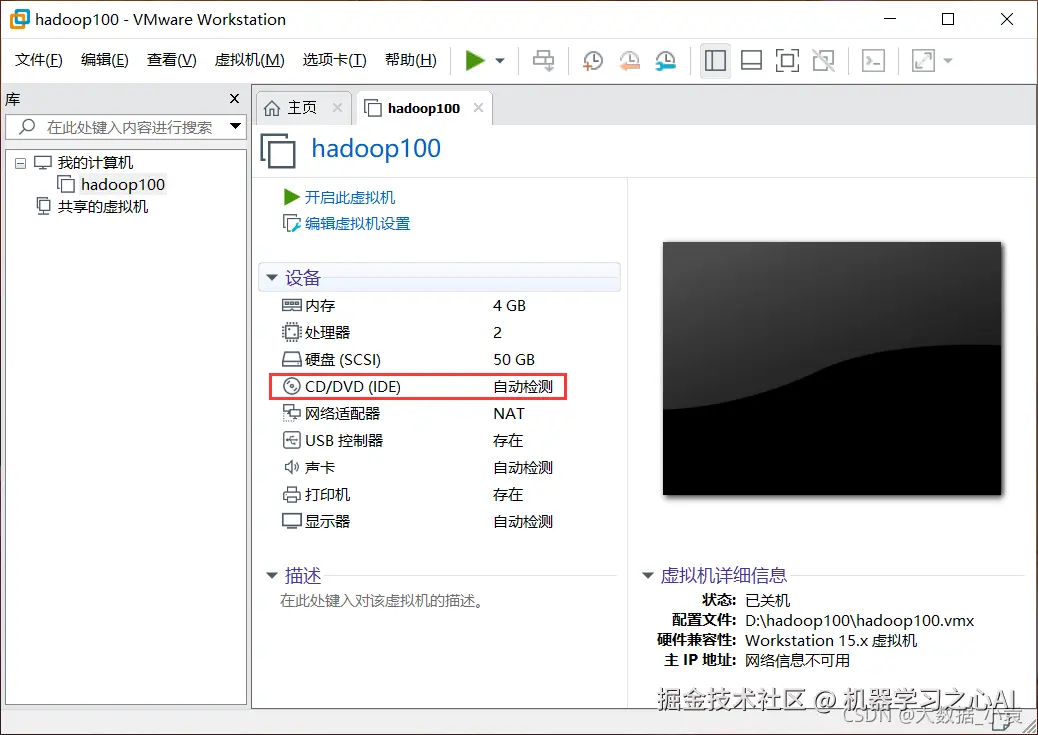Click the processor count value 2
This screenshot has width=1038, height=735.
pos(497,332)
